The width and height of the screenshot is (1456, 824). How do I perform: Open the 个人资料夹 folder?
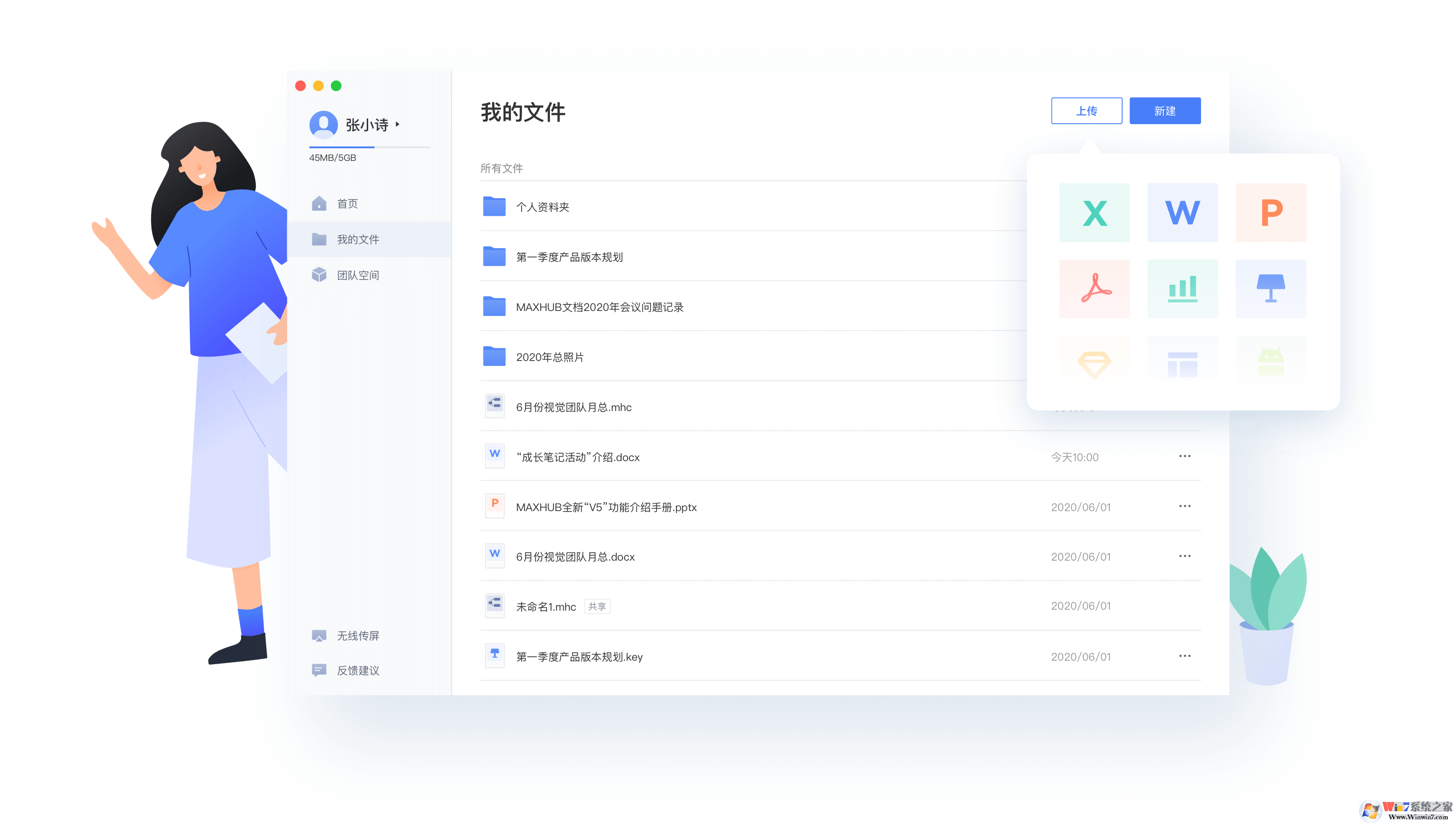click(x=543, y=207)
